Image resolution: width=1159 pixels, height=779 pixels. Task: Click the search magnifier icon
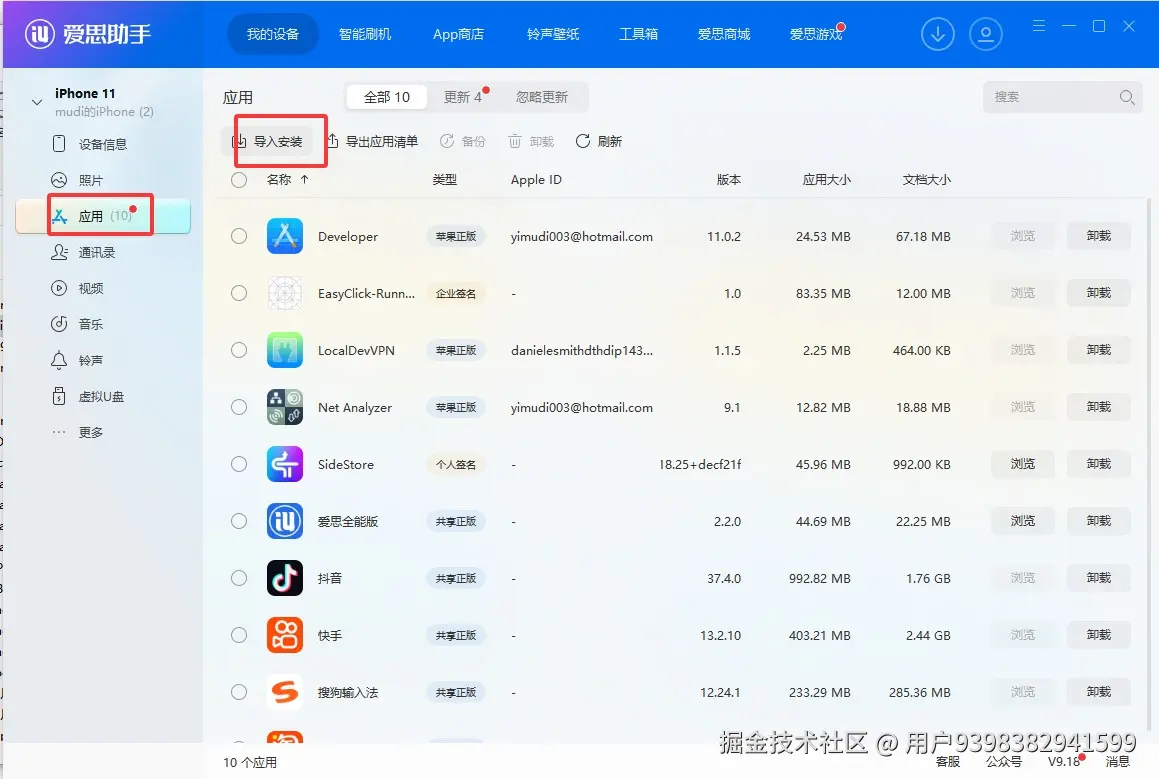pos(1126,97)
